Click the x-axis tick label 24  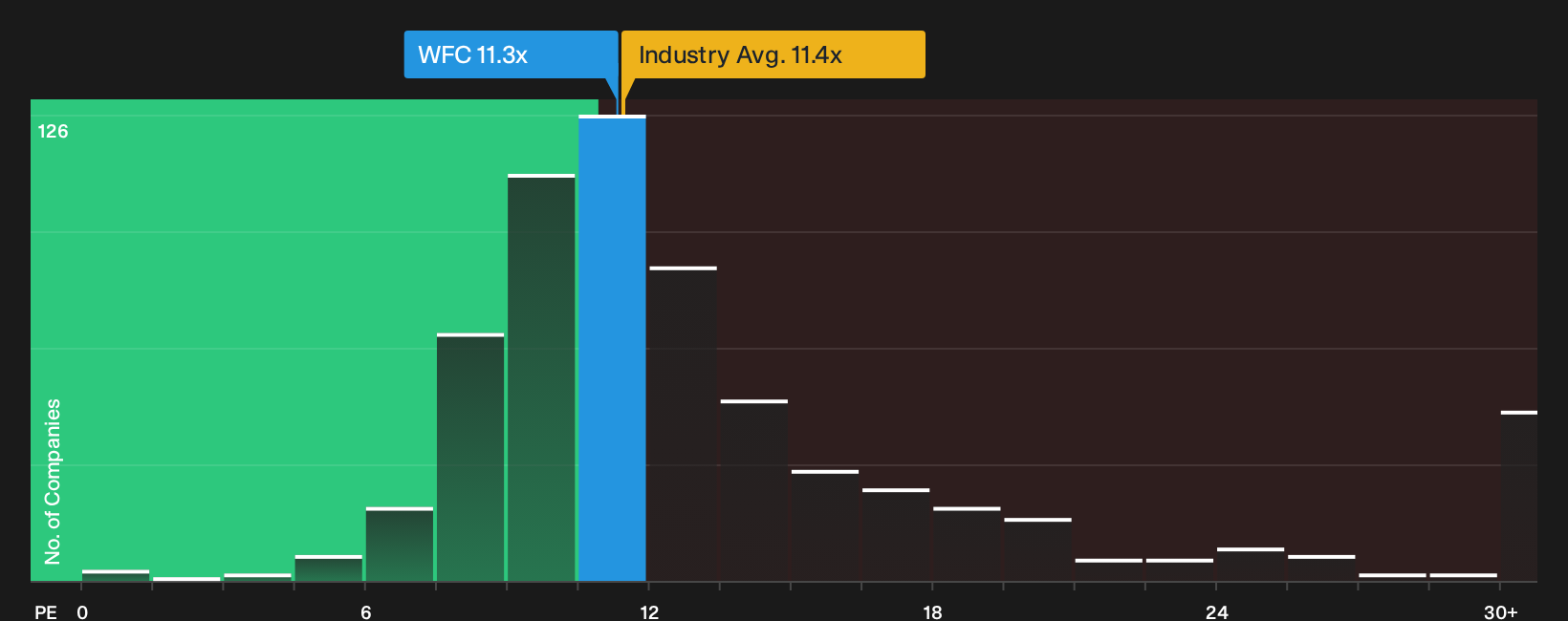[x=1216, y=611]
